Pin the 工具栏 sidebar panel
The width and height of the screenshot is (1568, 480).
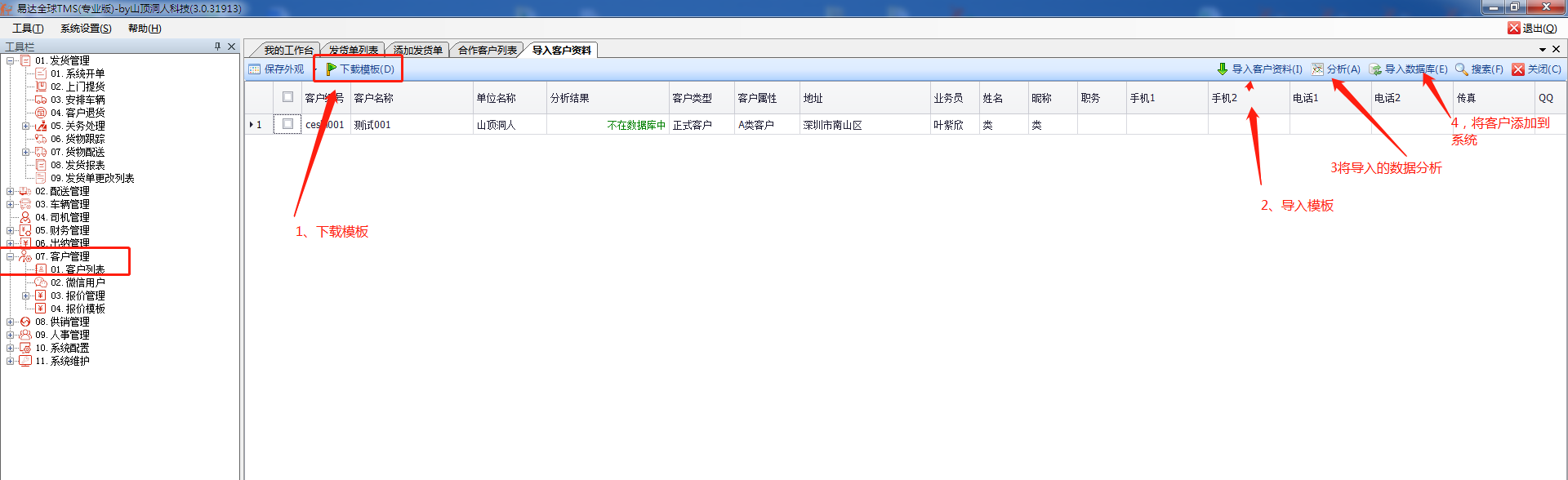pyautogui.click(x=217, y=47)
